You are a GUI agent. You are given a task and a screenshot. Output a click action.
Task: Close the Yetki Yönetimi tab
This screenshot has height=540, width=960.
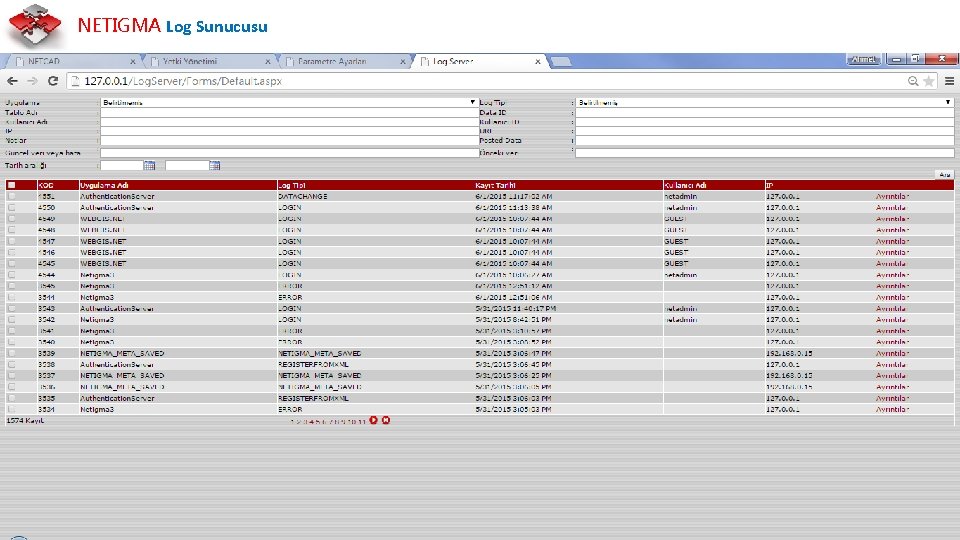tap(268, 61)
